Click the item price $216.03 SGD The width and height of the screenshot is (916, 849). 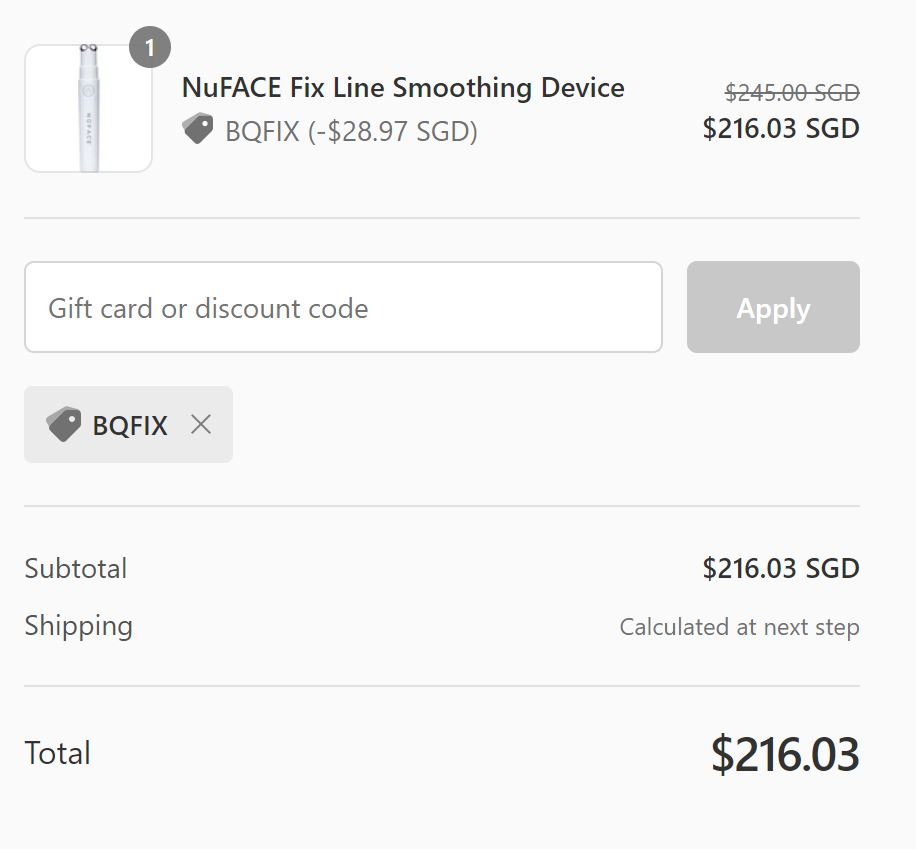[x=781, y=129]
